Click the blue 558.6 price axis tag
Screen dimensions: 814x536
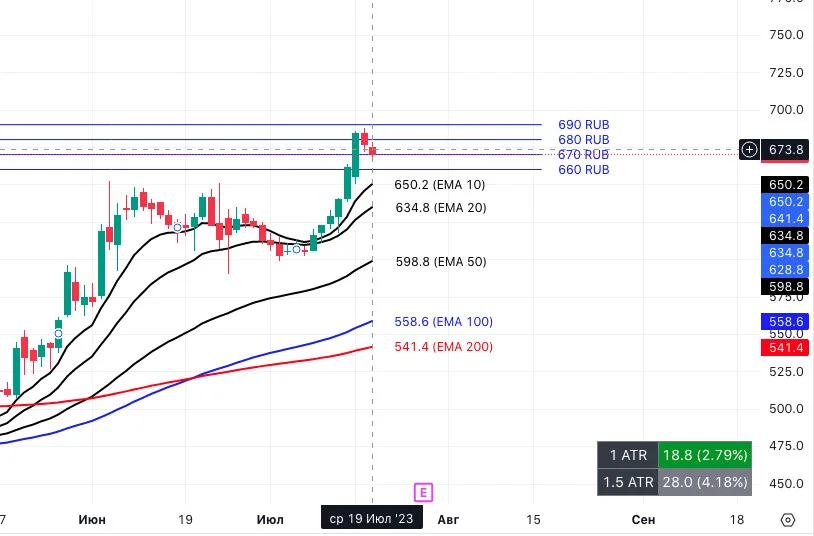pos(785,322)
